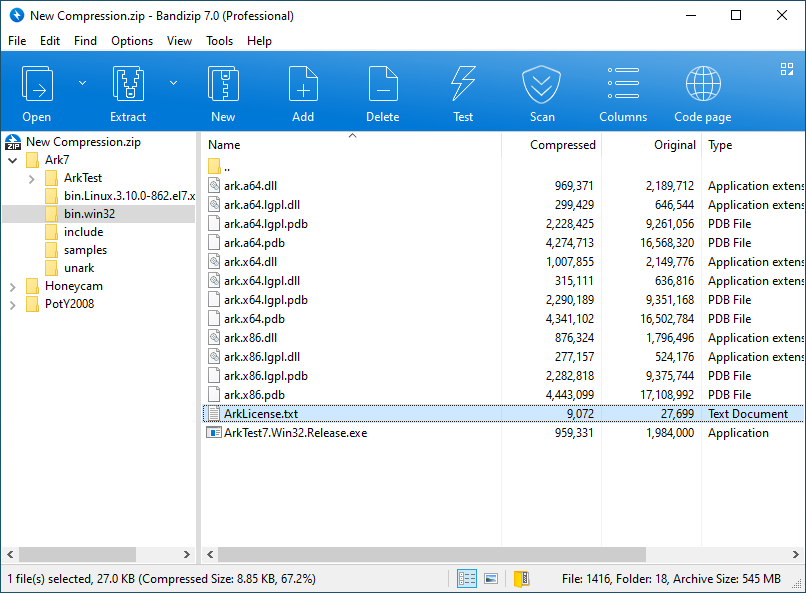Toggle the toolbar layout switcher top right
The width and height of the screenshot is (806, 593).
coord(787,68)
